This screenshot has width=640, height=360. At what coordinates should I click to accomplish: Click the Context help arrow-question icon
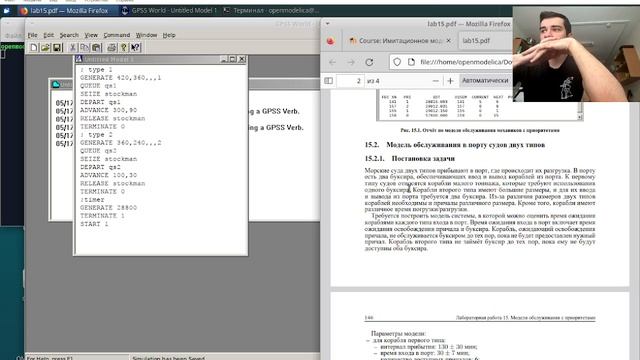tap(136, 48)
